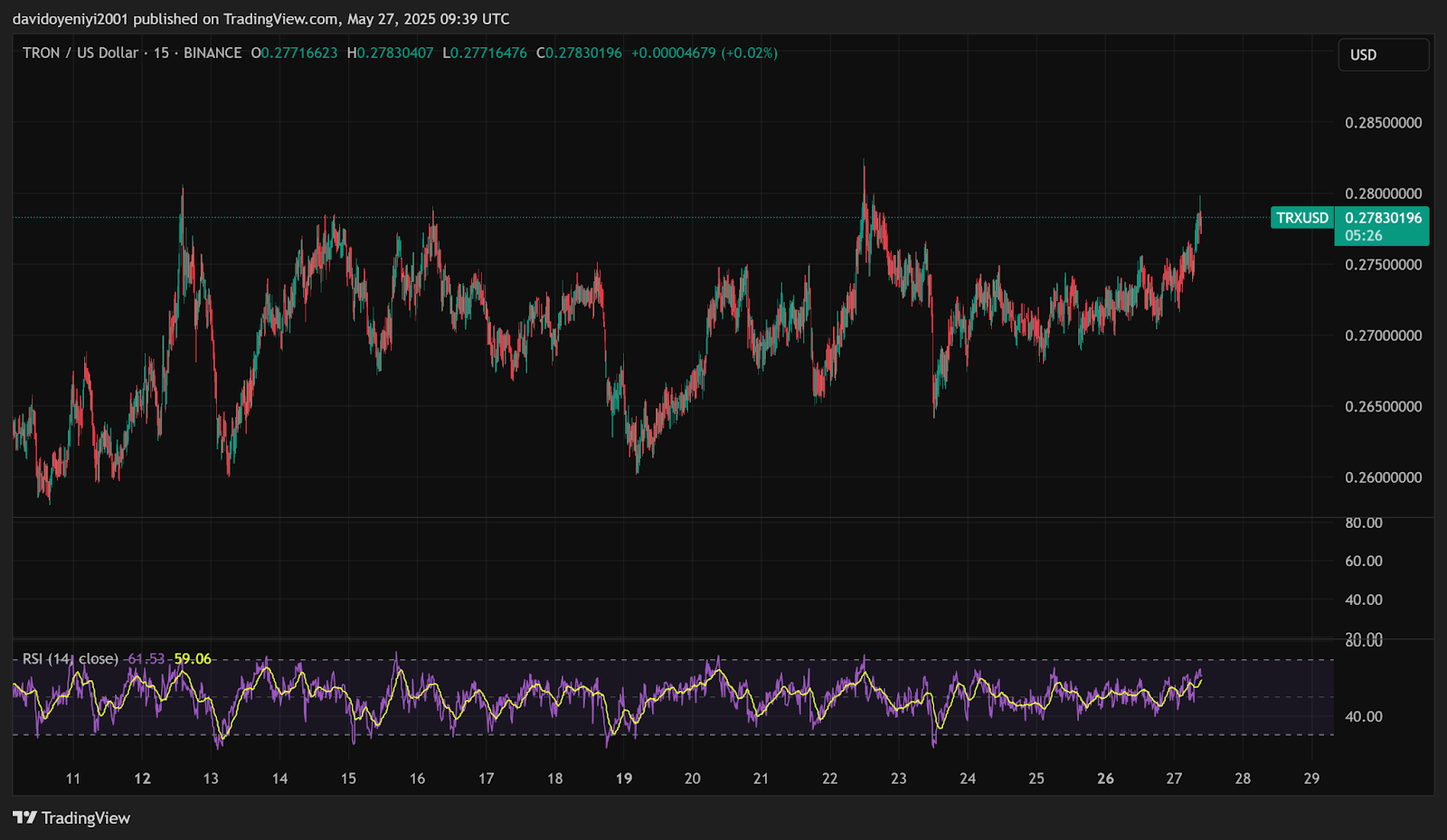Click date 21 on the time axis
Image resolution: width=1447 pixels, height=840 pixels.
pyautogui.click(x=761, y=779)
